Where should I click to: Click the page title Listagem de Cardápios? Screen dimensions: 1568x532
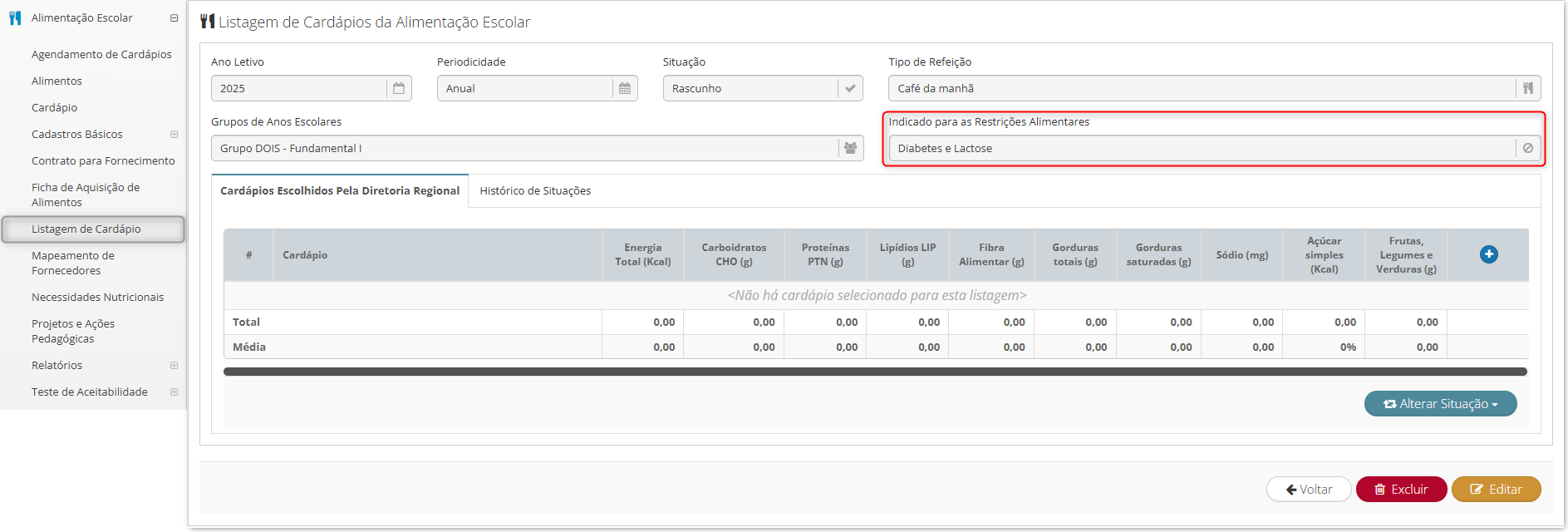coord(374,22)
